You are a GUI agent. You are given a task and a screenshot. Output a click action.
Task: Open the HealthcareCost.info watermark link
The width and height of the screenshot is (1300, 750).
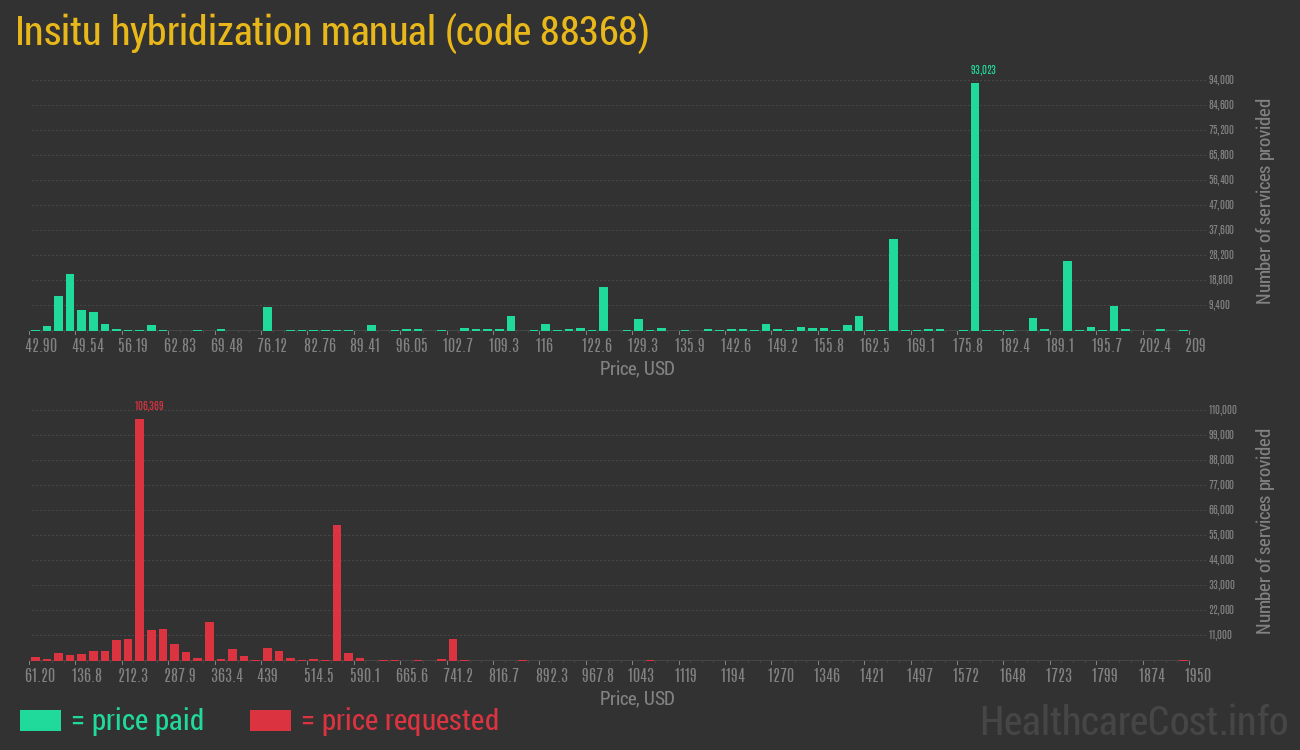point(1133,720)
